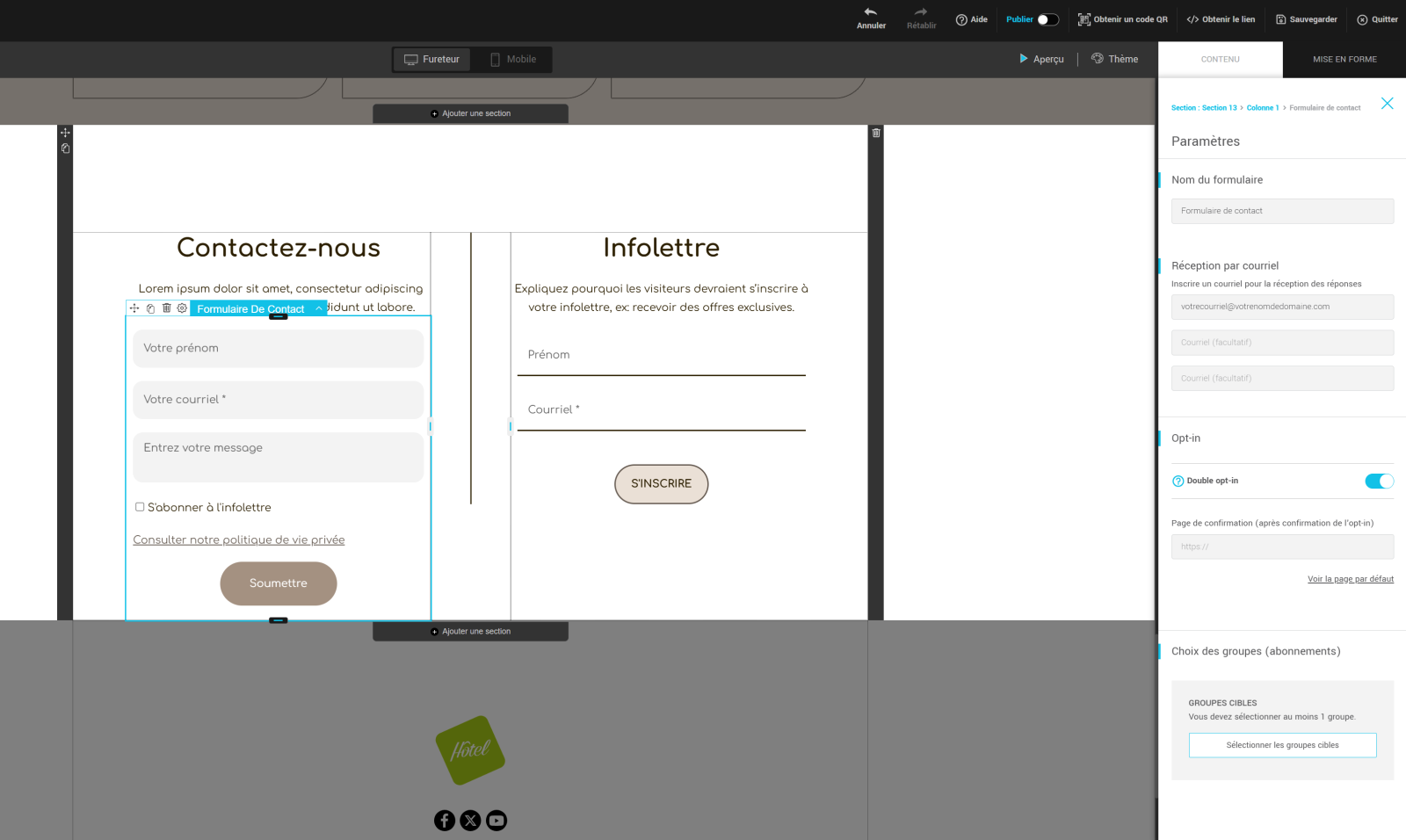Click the Soumettre button
Image resolution: width=1406 pixels, height=840 pixels.
tap(278, 583)
